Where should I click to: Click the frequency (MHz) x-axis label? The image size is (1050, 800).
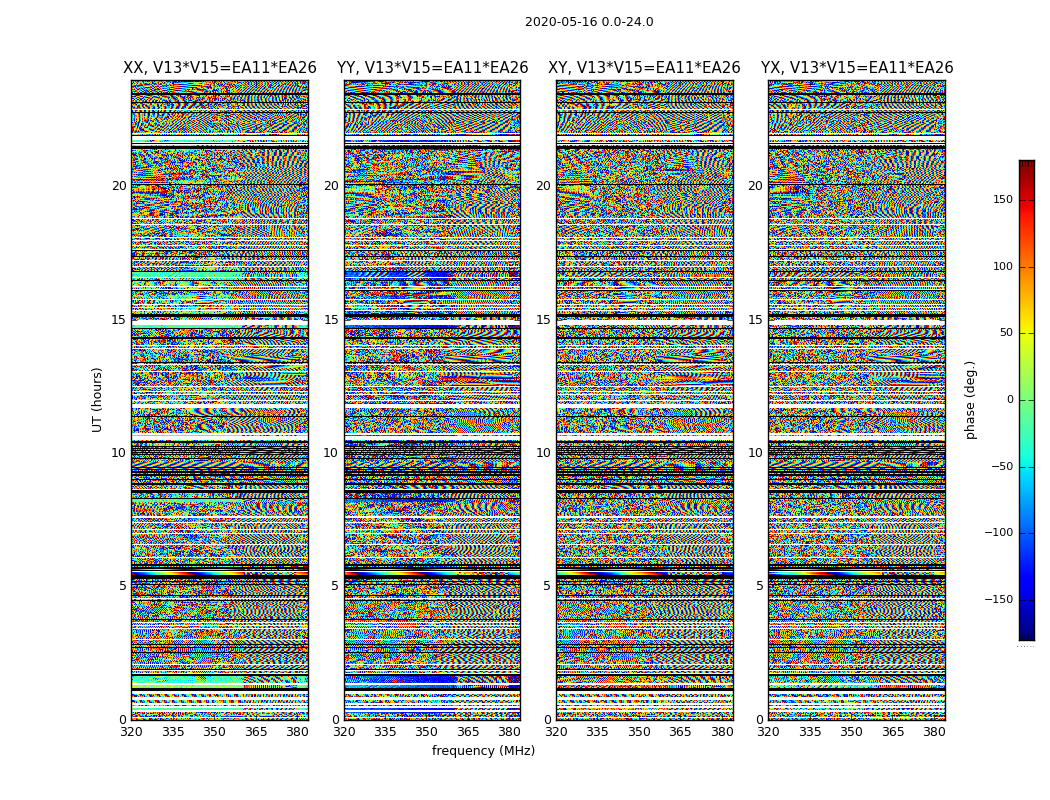point(483,750)
